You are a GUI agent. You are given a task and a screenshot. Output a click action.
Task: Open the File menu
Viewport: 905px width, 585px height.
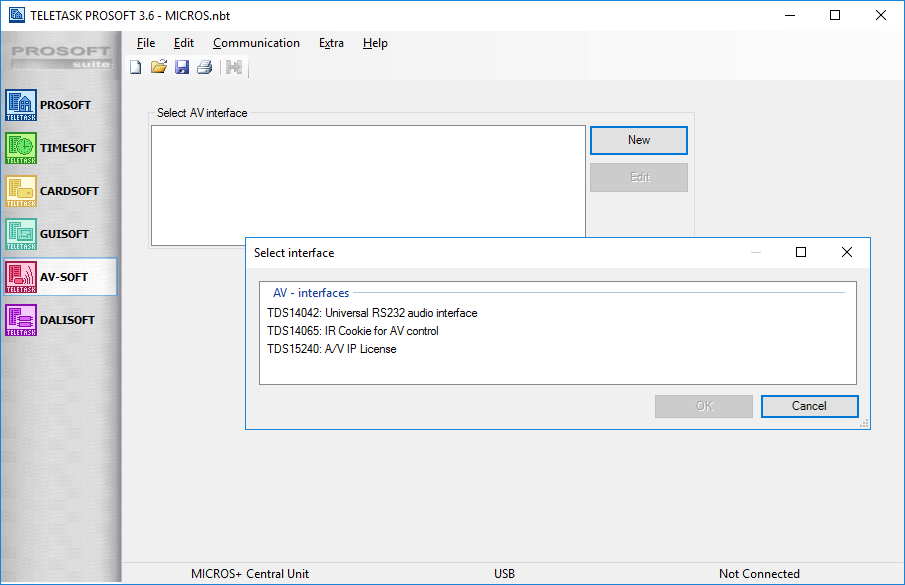tap(146, 43)
